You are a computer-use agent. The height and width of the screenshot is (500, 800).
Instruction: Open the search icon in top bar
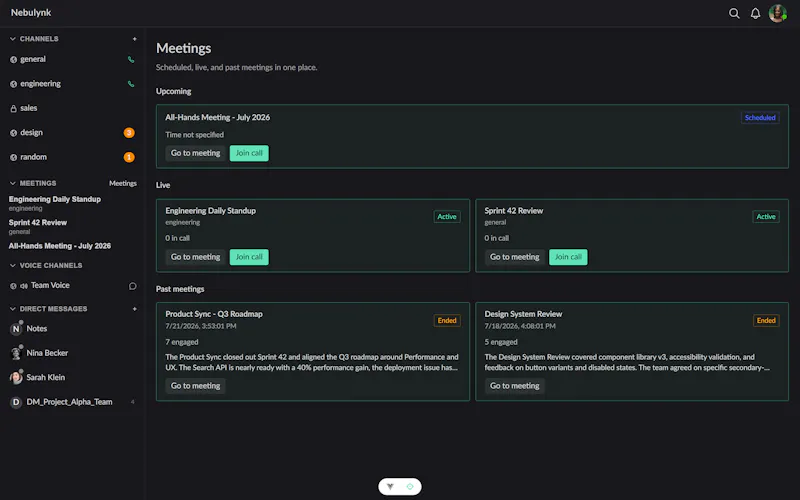[x=734, y=13]
